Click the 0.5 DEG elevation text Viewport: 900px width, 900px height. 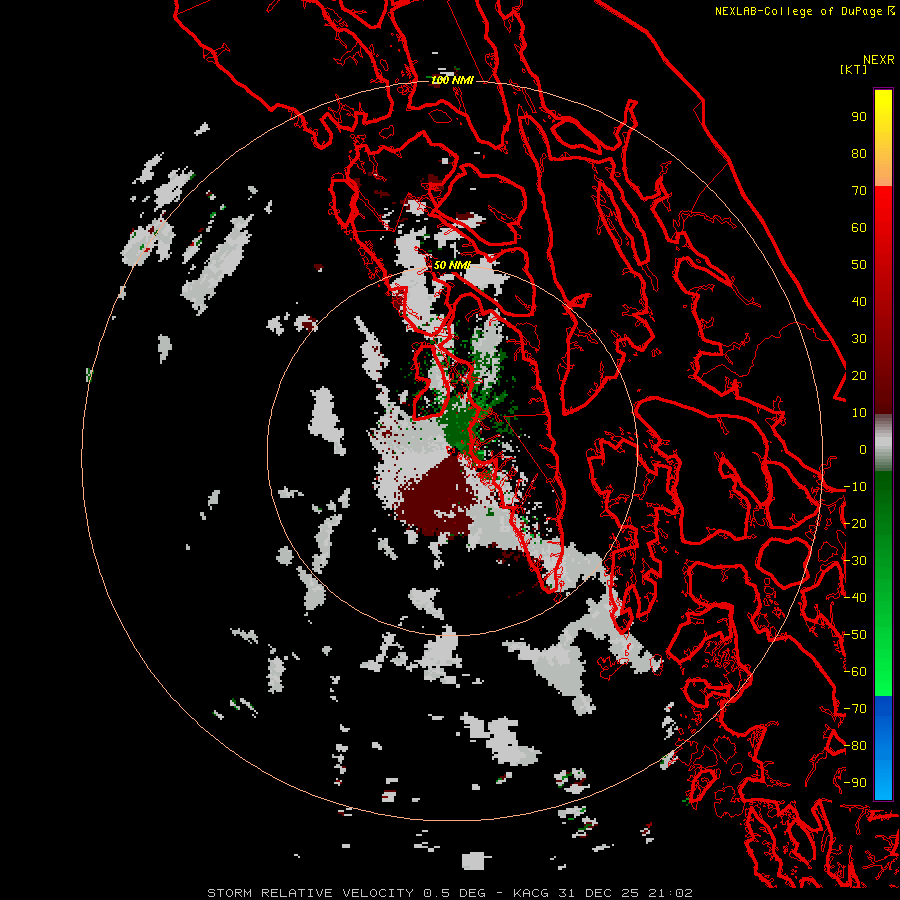(454, 893)
